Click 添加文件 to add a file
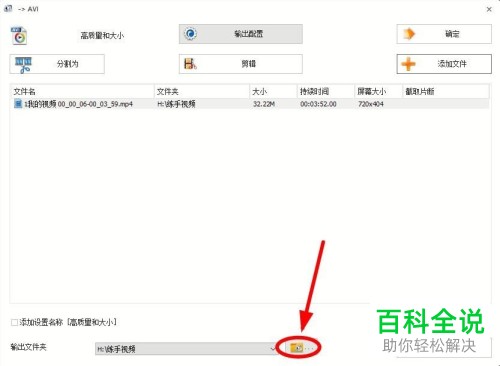The image size is (500, 366). point(444,64)
